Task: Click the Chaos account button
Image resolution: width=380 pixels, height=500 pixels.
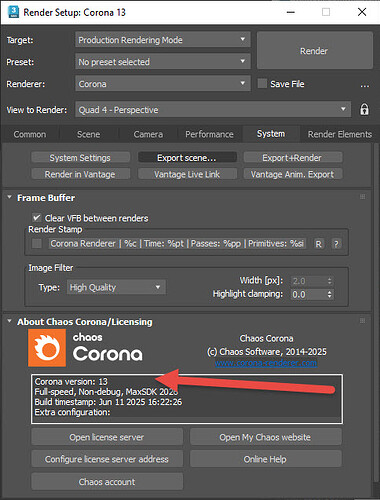Action: (107, 482)
